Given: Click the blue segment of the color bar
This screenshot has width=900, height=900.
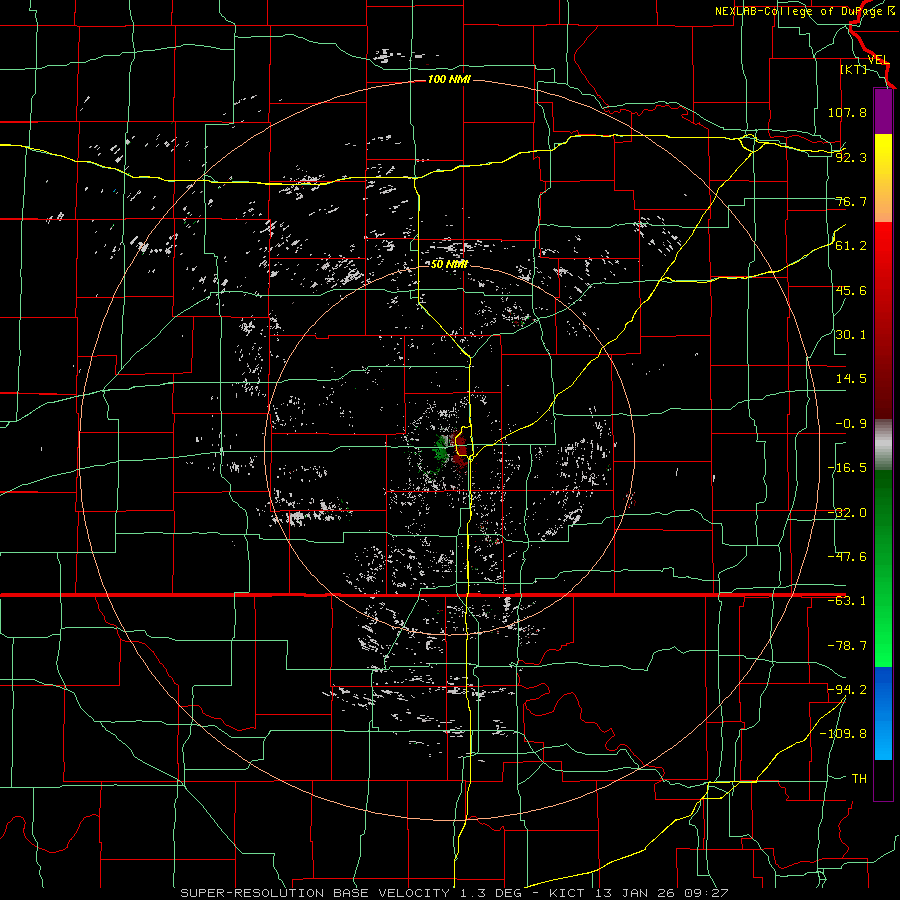Looking at the screenshot, I should [883, 713].
